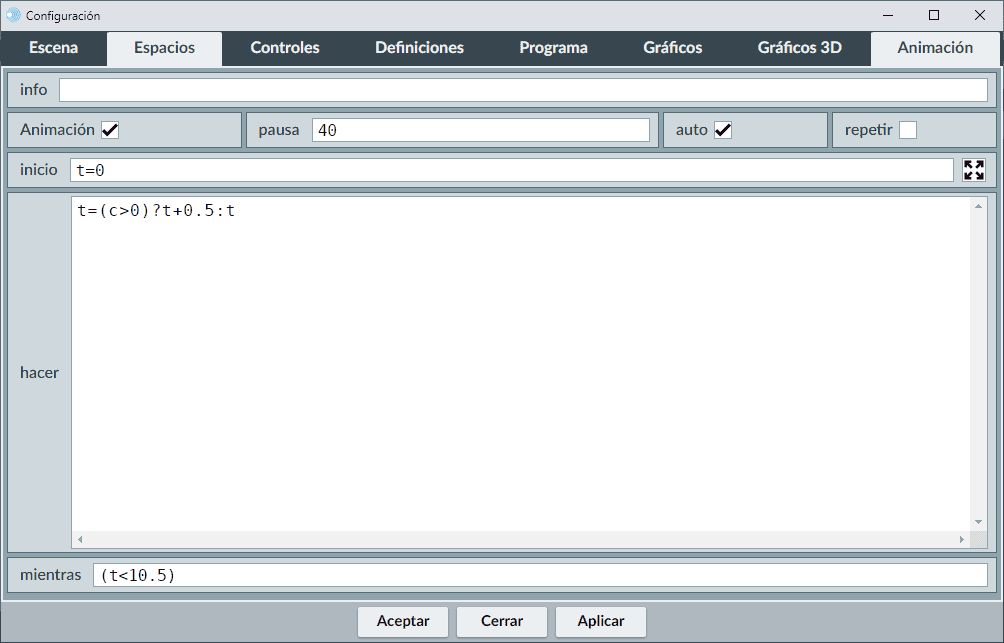Image resolution: width=1004 pixels, height=643 pixels.
Task: Switch to the Gráficos tab
Action: coord(672,48)
